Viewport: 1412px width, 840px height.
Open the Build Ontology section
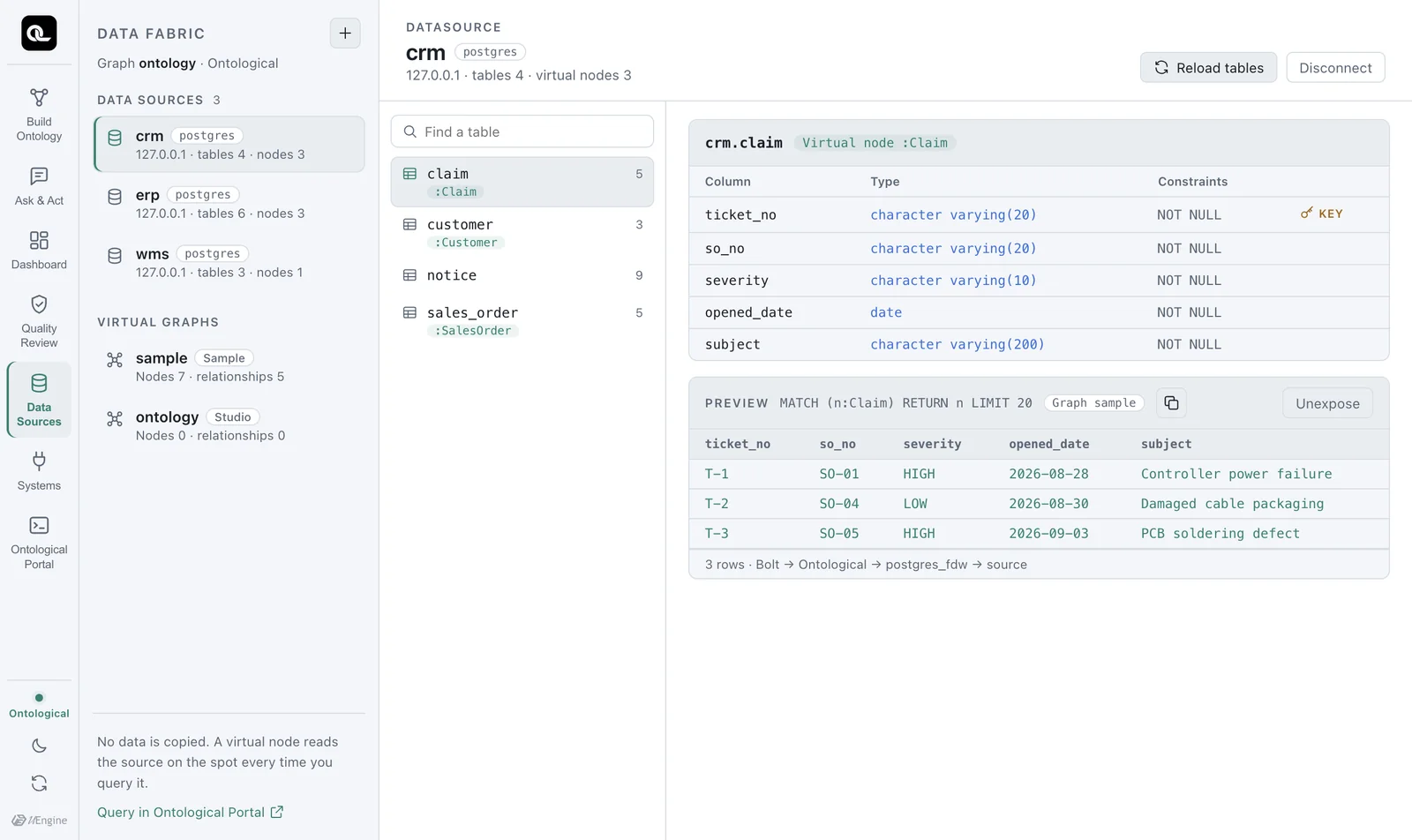click(39, 115)
